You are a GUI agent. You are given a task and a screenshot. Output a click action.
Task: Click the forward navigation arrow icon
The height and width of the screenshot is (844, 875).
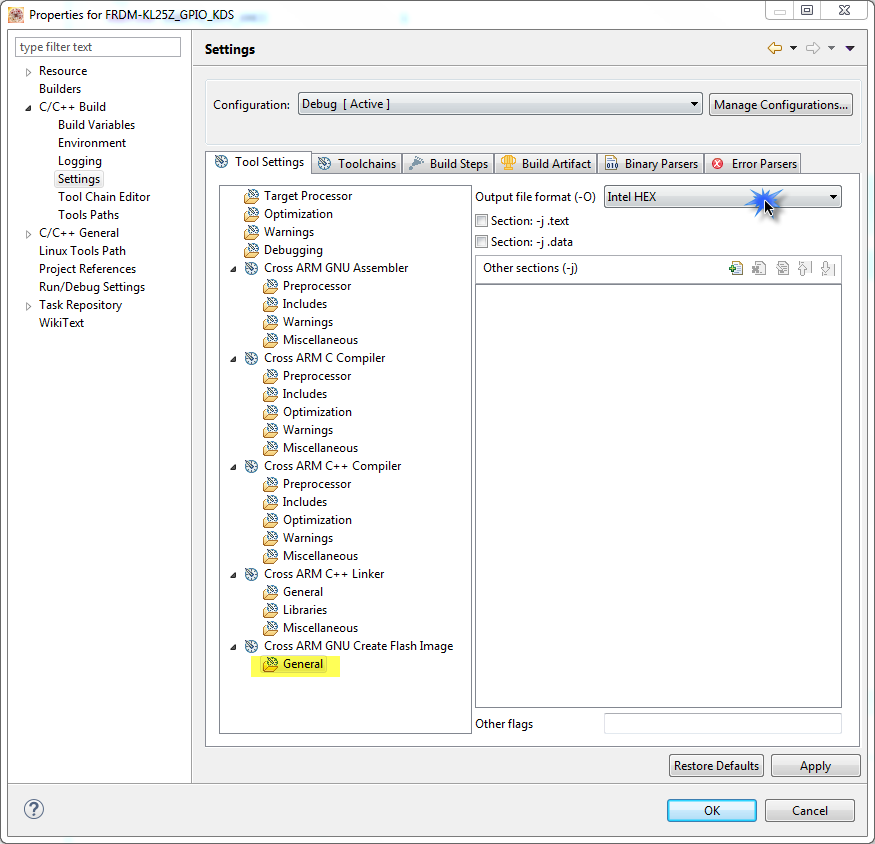(x=812, y=48)
